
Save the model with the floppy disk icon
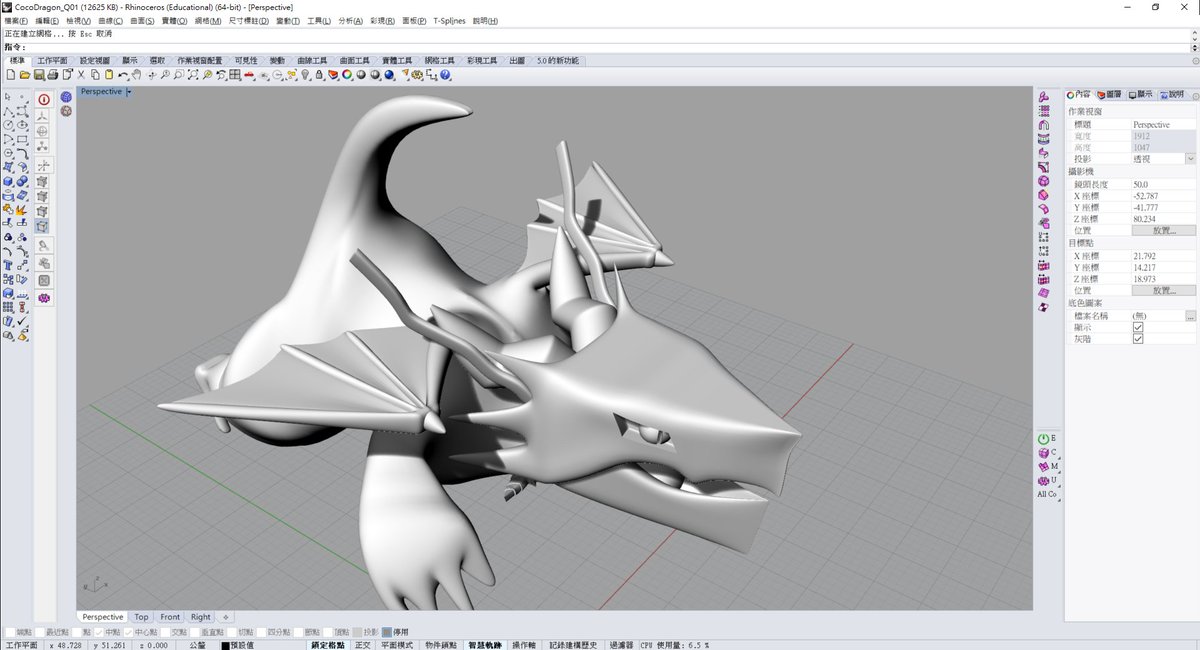(39, 75)
